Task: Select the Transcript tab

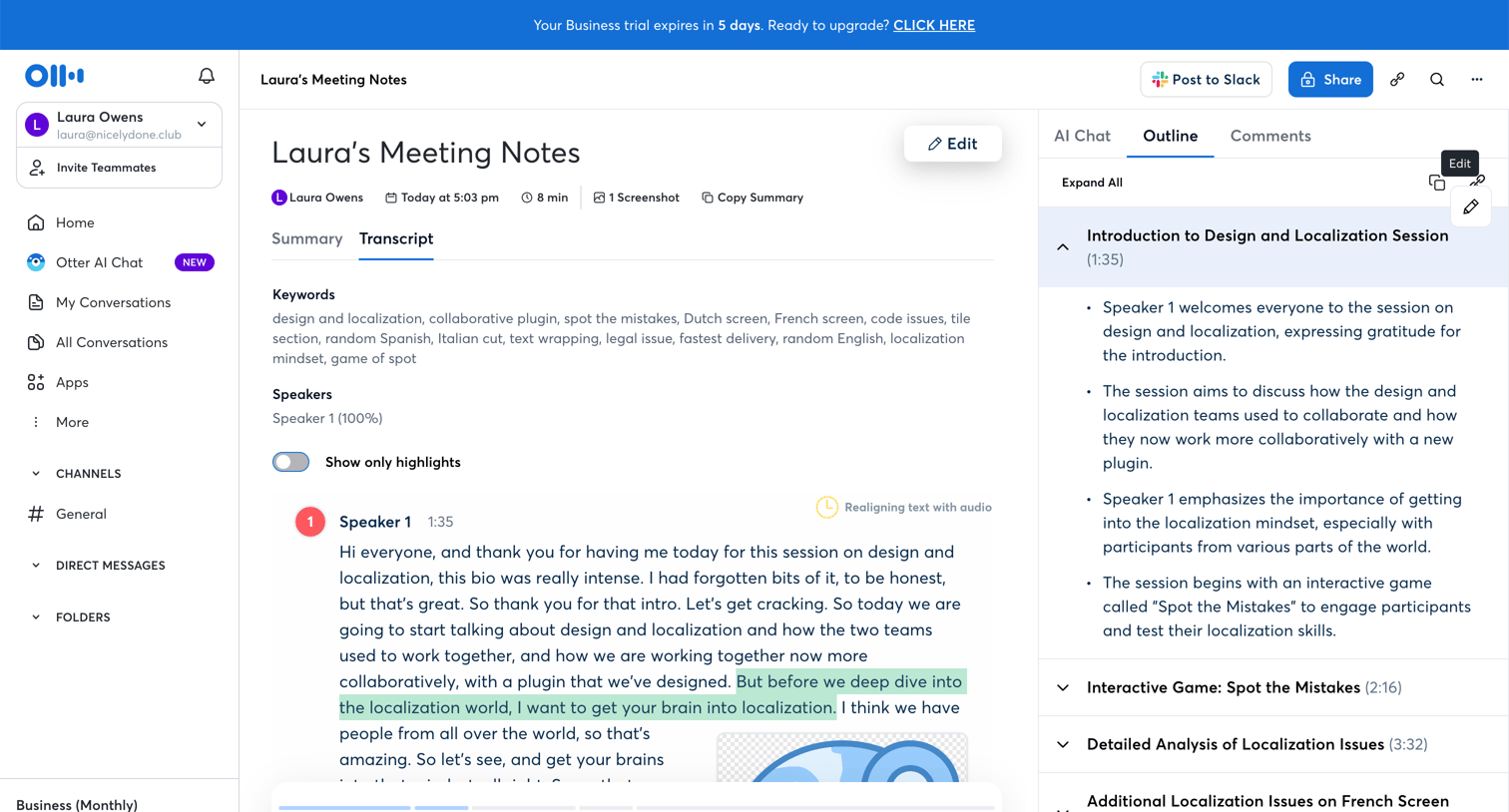Action: pos(396,238)
